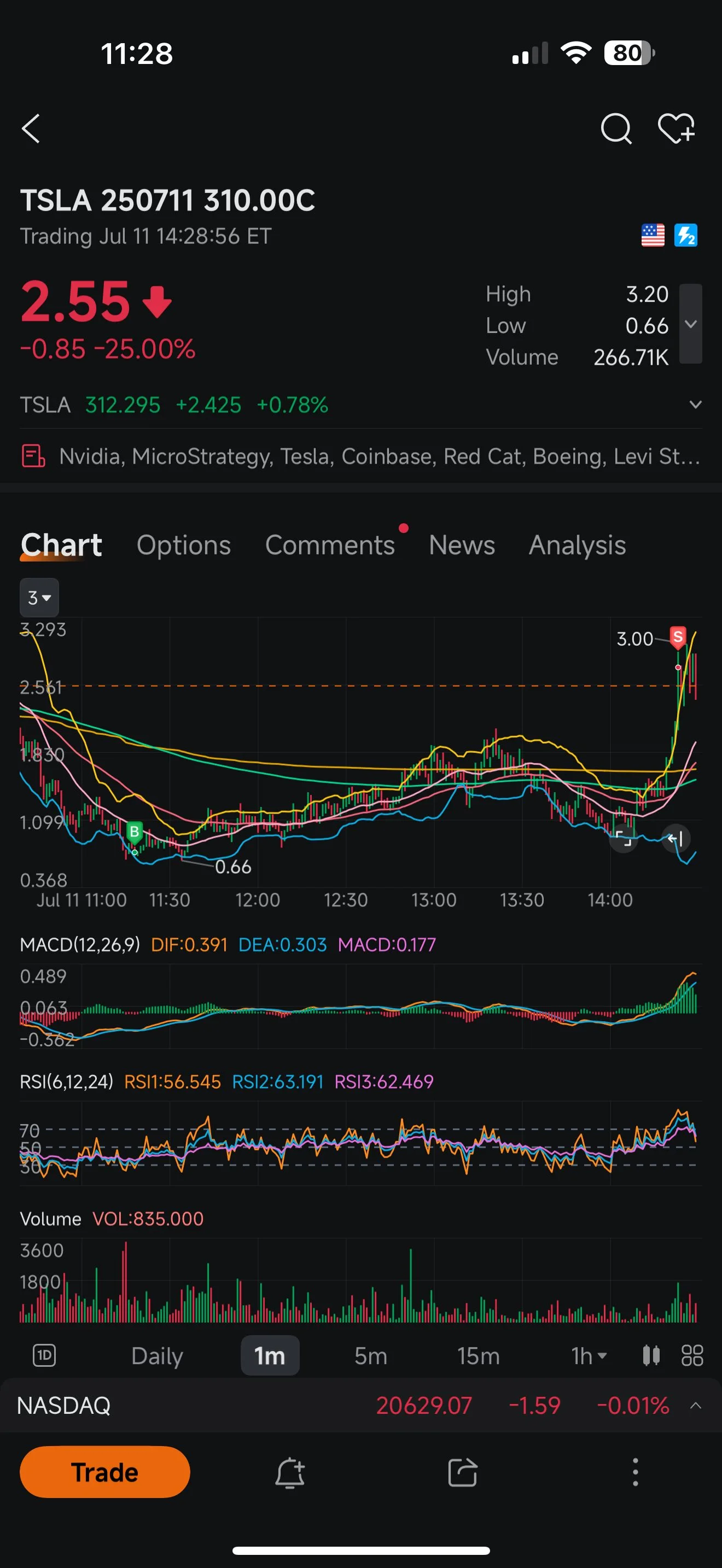The height and width of the screenshot is (1568, 722).
Task: Open the News tab
Action: click(x=462, y=545)
